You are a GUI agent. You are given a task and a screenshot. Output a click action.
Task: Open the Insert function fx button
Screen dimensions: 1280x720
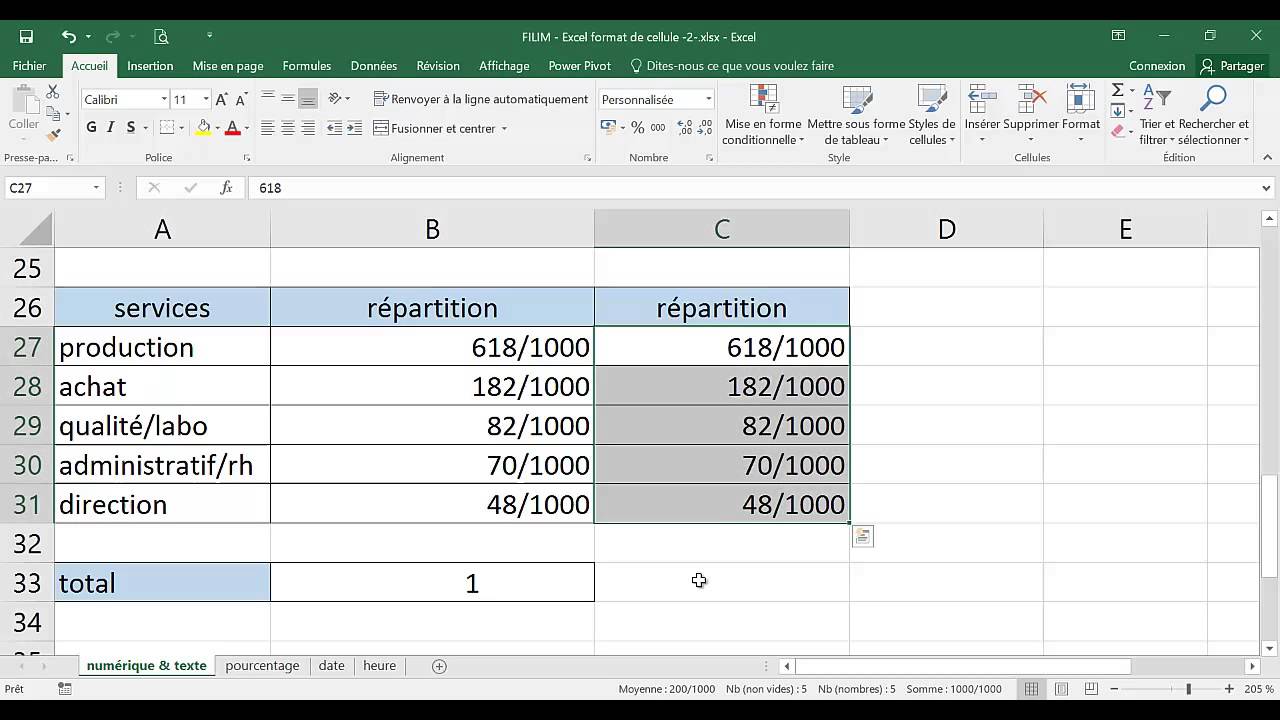click(226, 187)
